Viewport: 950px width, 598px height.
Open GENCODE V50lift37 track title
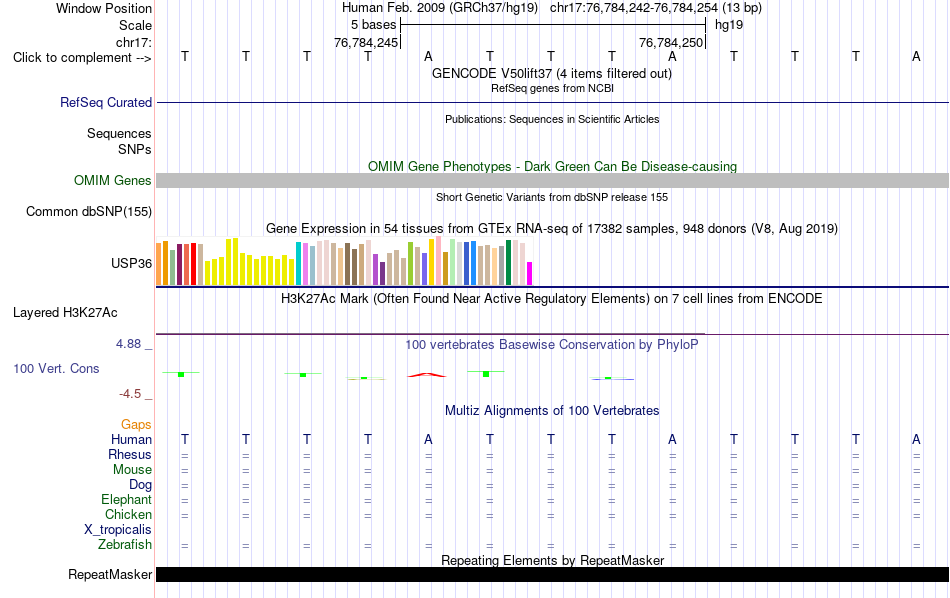coord(551,73)
